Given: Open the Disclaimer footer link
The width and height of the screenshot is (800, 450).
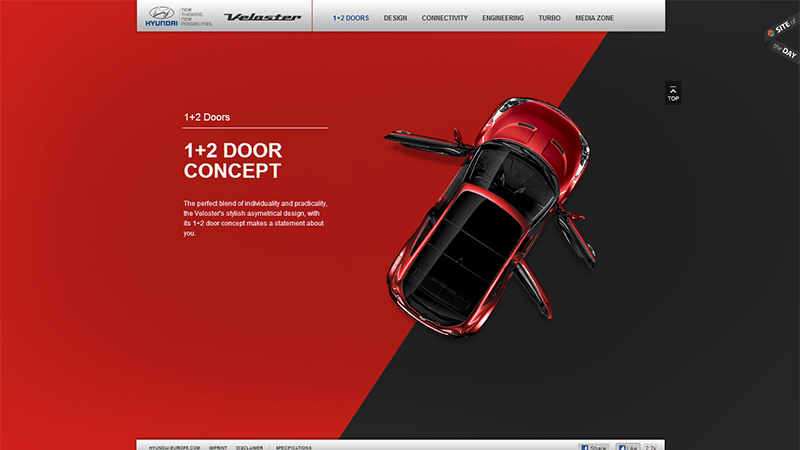Looking at the screenshot, I should click(x=249, y=447).
